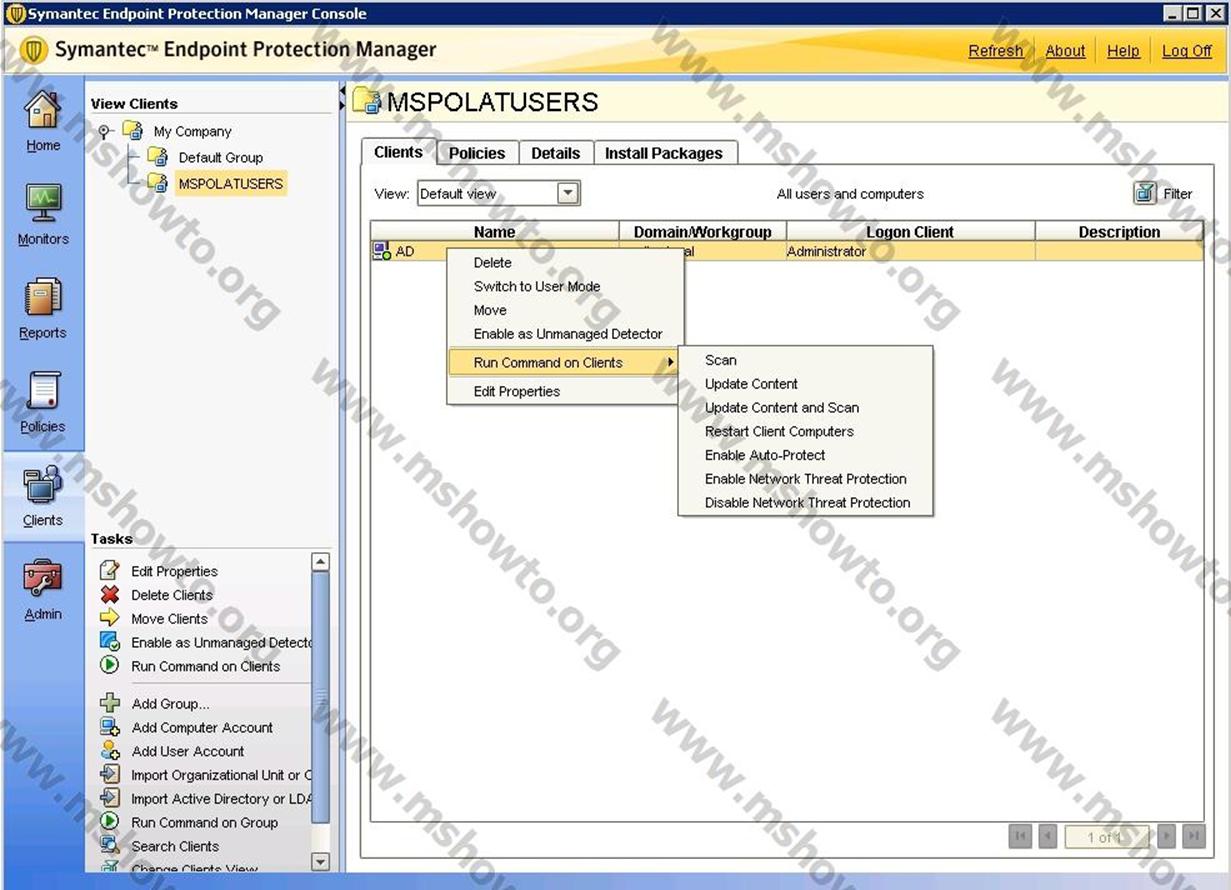The height and width of the screenshot is (890, 1231).
Task: Open the Home page icon
Action: coord(42,110)
